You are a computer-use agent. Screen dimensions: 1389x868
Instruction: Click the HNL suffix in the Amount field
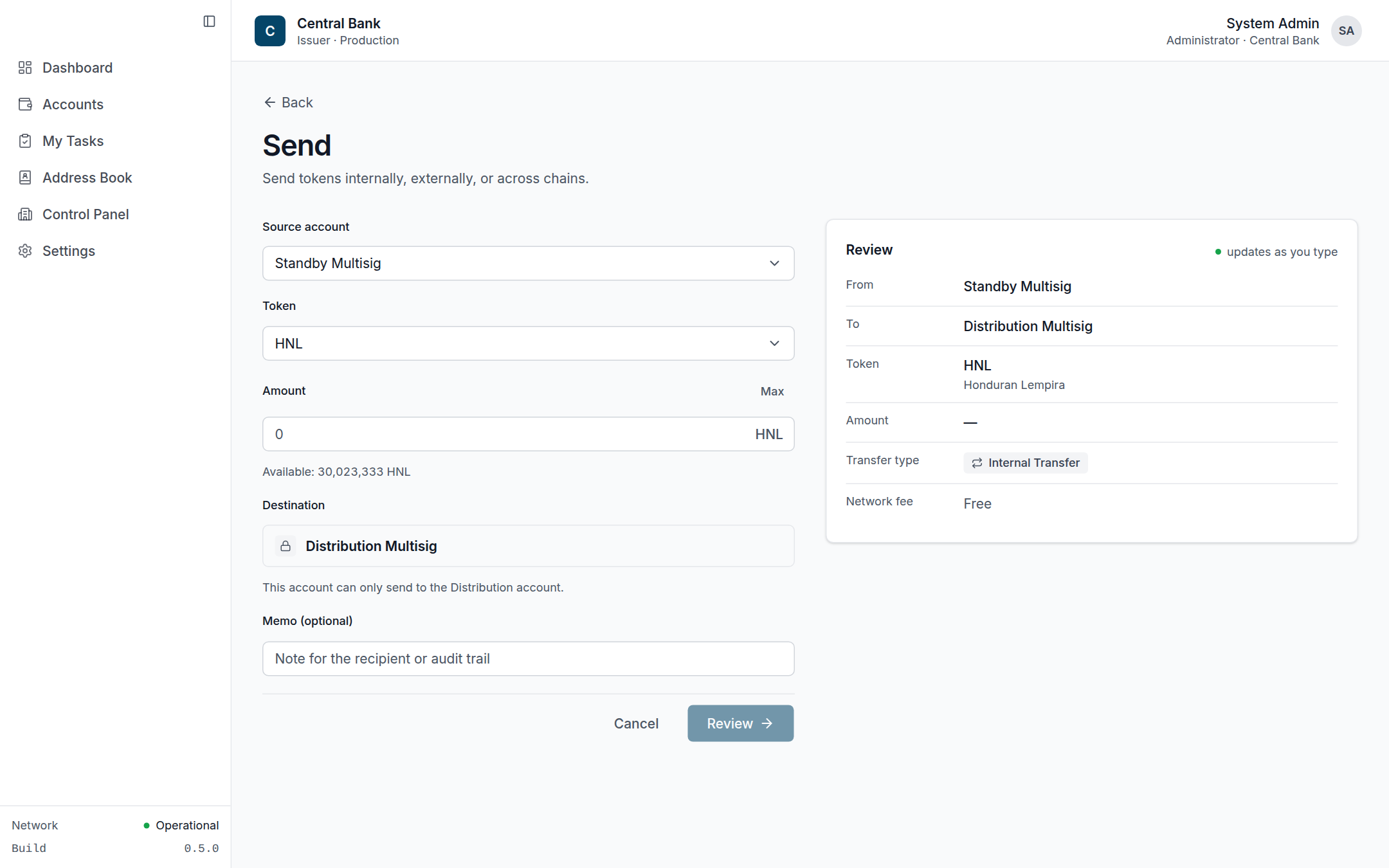(x=768, y=434)
